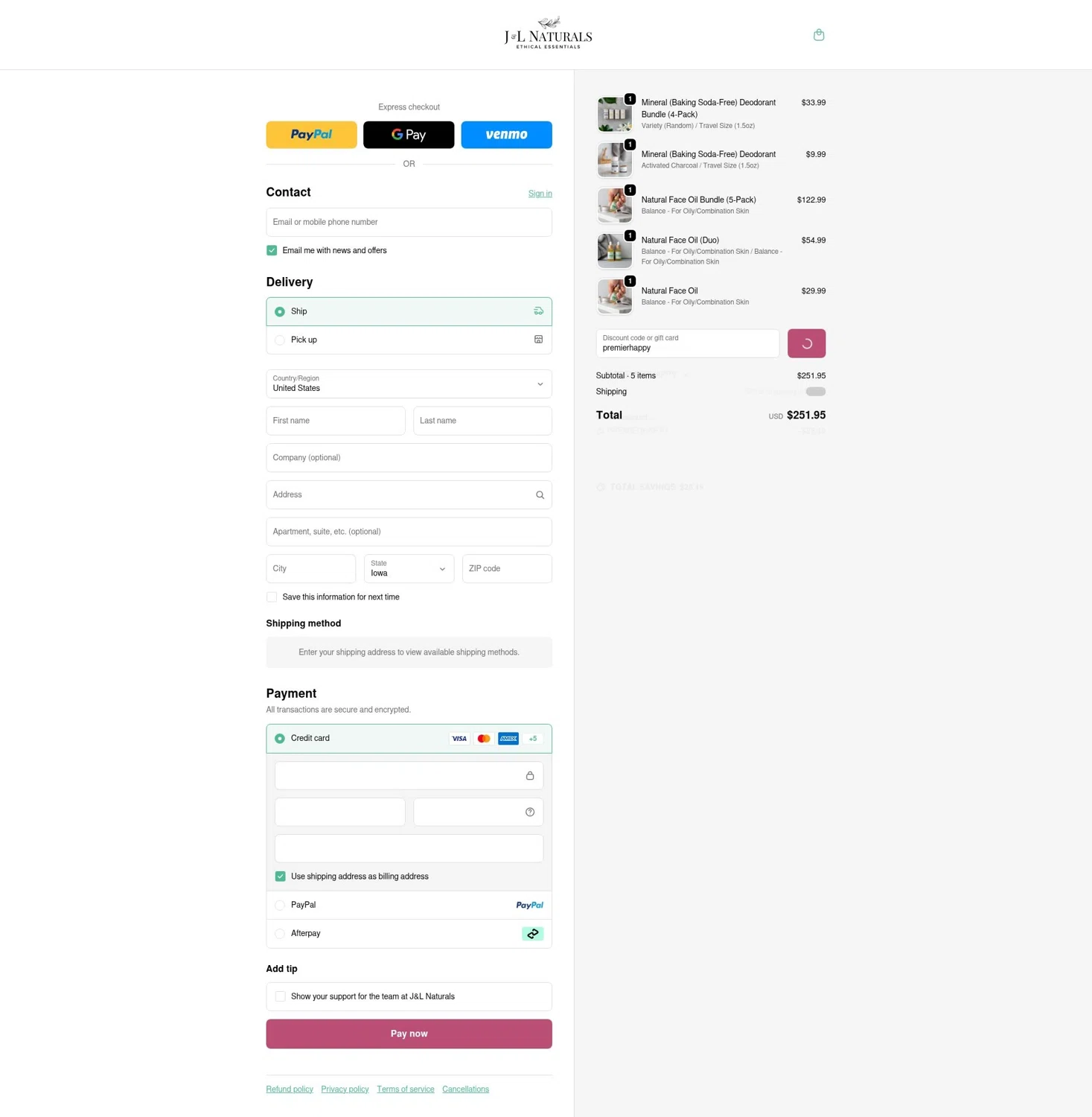Click the J&L Naturals logo
This screenshot has height=1117, width=1092.
[x=548, y=34]
